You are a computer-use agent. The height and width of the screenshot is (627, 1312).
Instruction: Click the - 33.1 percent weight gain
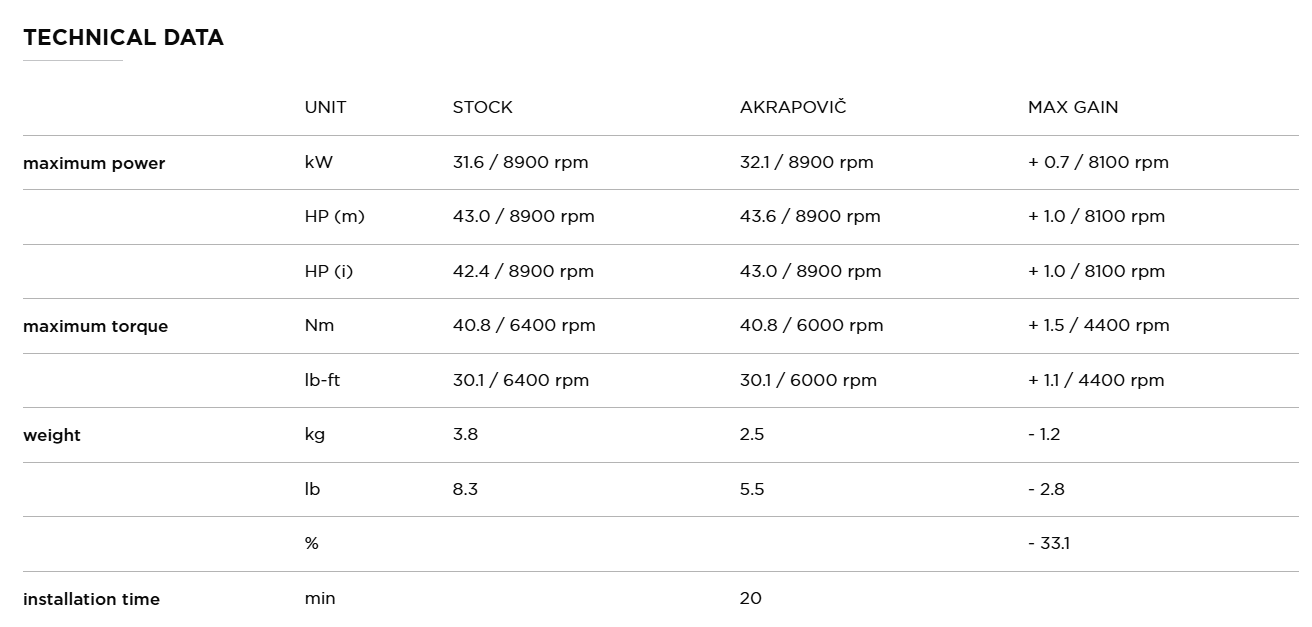[1048, 543]
